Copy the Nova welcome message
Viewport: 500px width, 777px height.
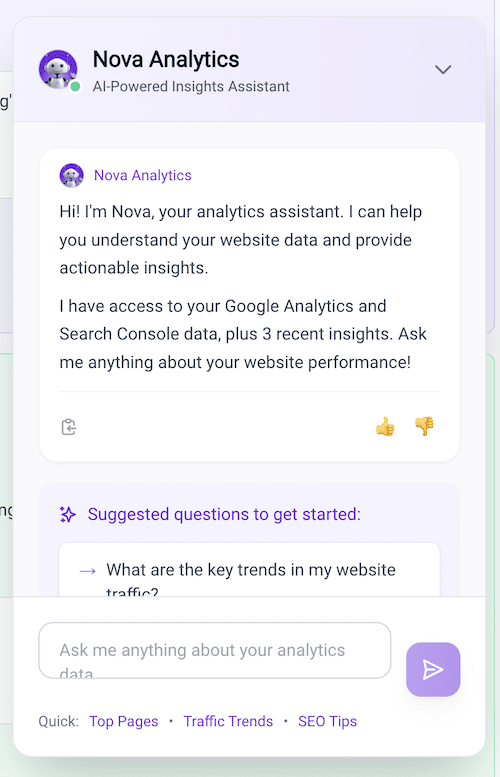69,427
